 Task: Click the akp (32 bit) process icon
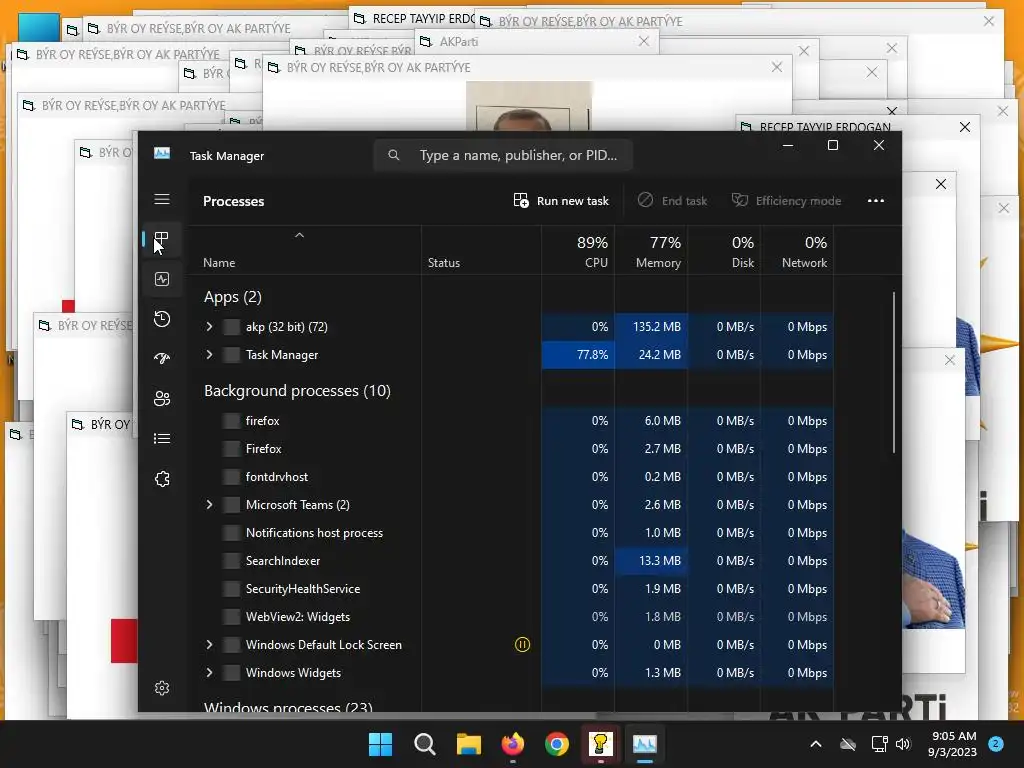(231, 327)
